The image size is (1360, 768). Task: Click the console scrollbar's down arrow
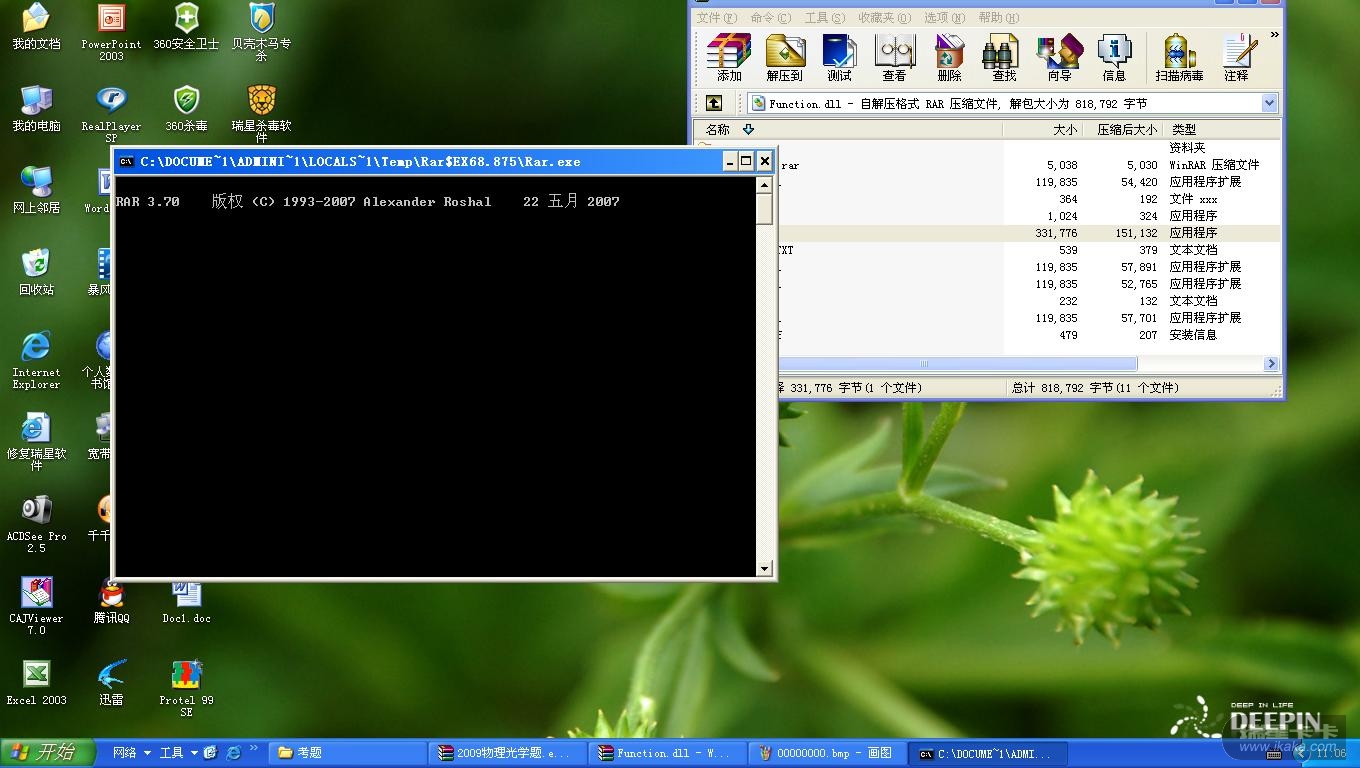[x=764, y=569]
